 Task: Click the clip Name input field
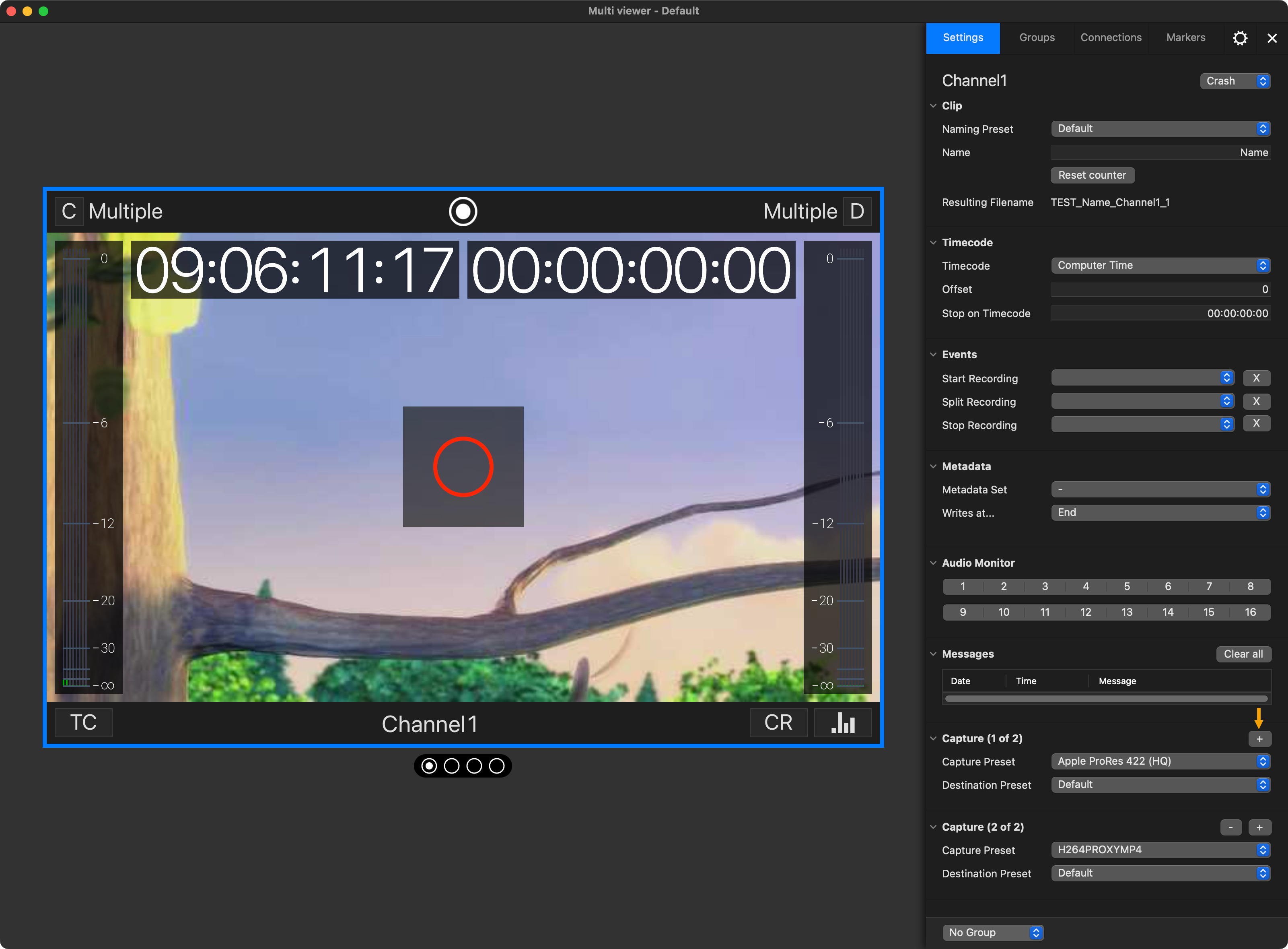(1160, 153)
